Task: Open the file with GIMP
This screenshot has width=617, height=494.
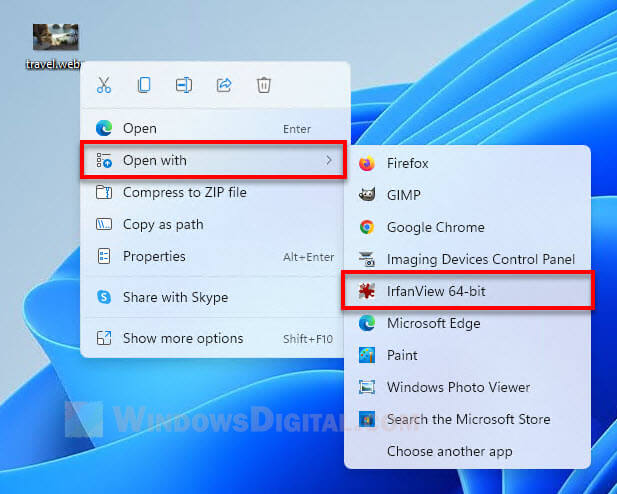Action: pyautogui.click(x=467, y=195)
